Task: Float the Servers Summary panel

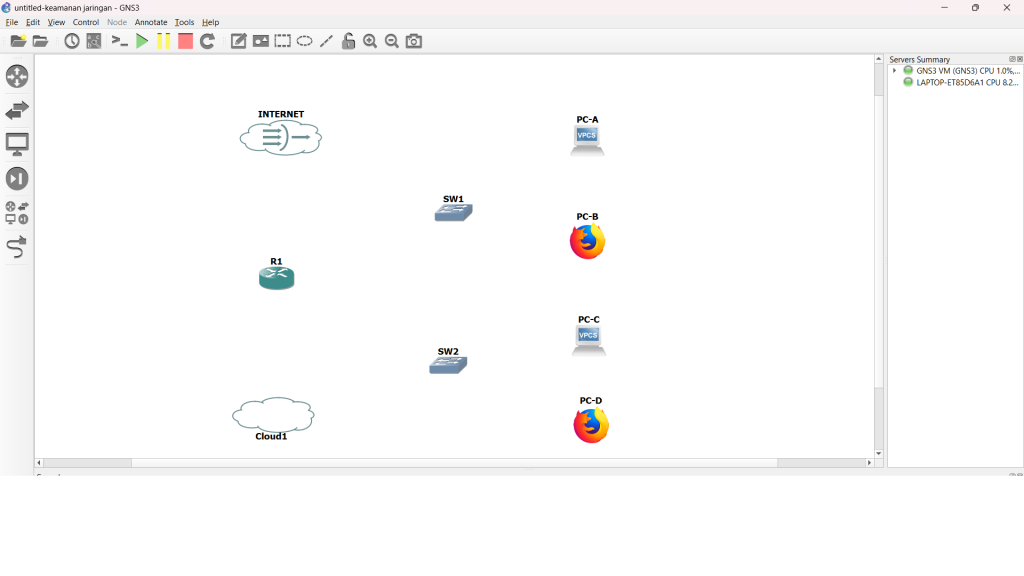Action: (1011, 59)
